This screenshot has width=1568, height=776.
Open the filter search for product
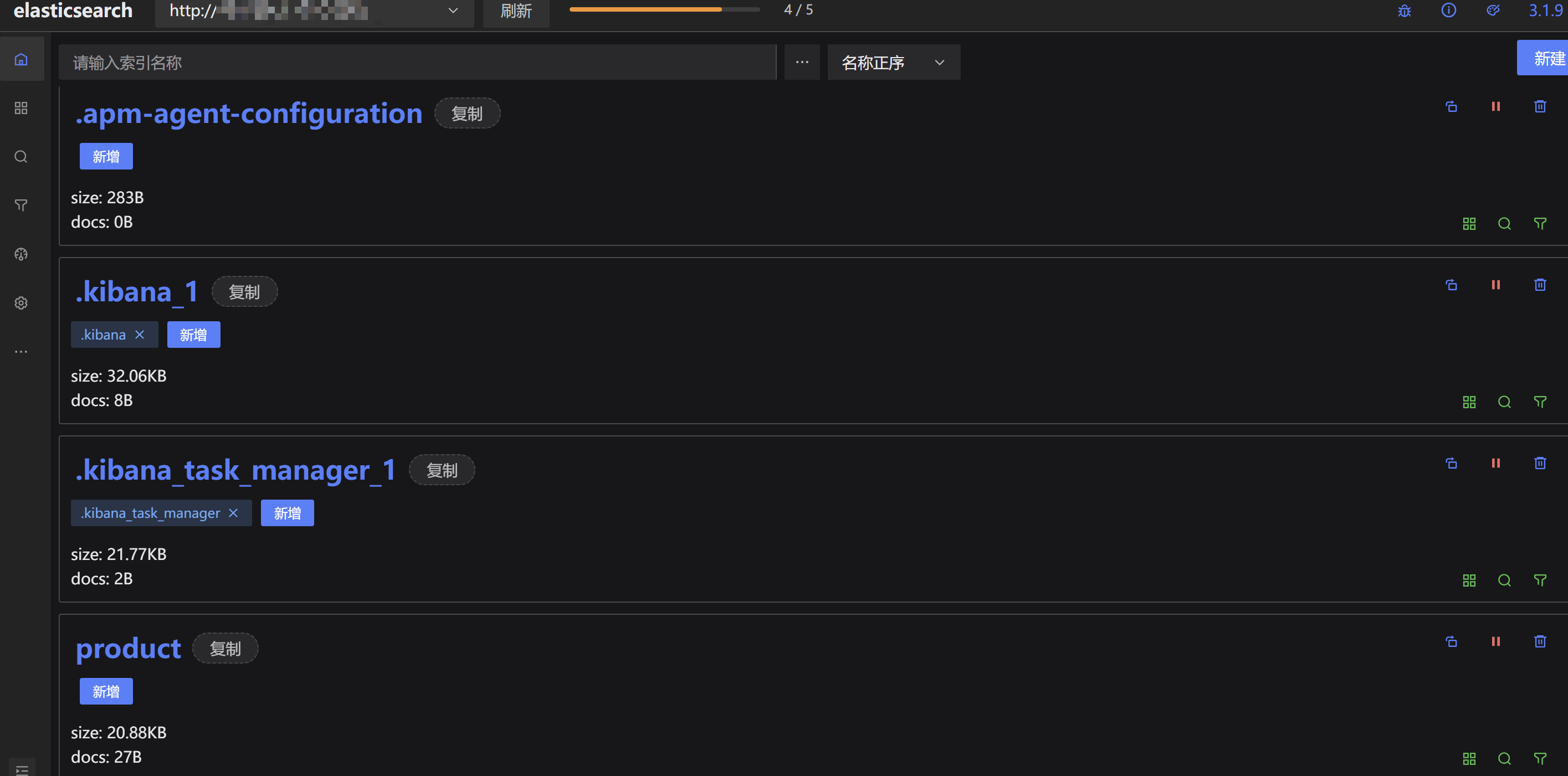[1540, 758]
